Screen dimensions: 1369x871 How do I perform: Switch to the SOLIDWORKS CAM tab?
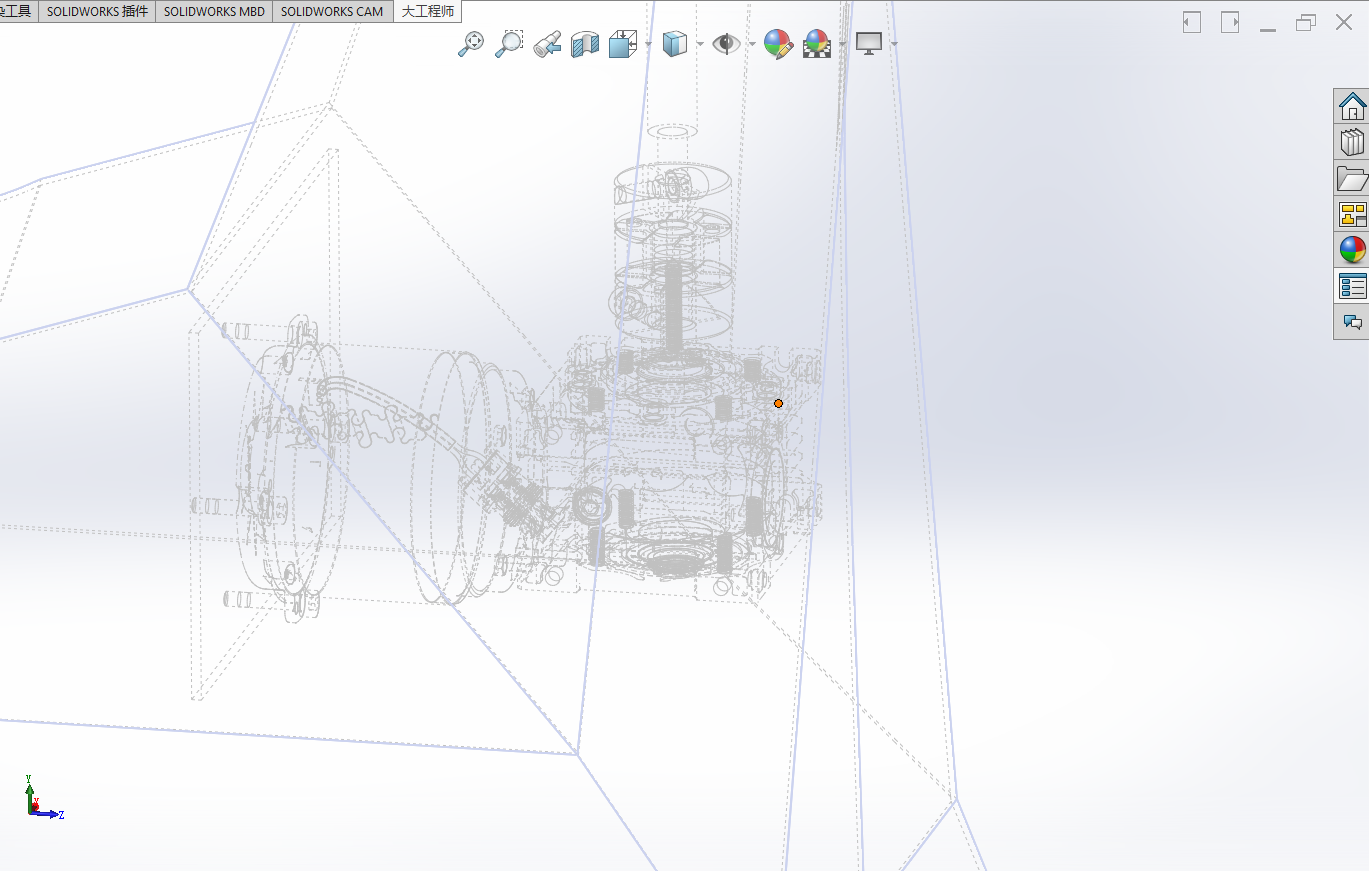332,12
